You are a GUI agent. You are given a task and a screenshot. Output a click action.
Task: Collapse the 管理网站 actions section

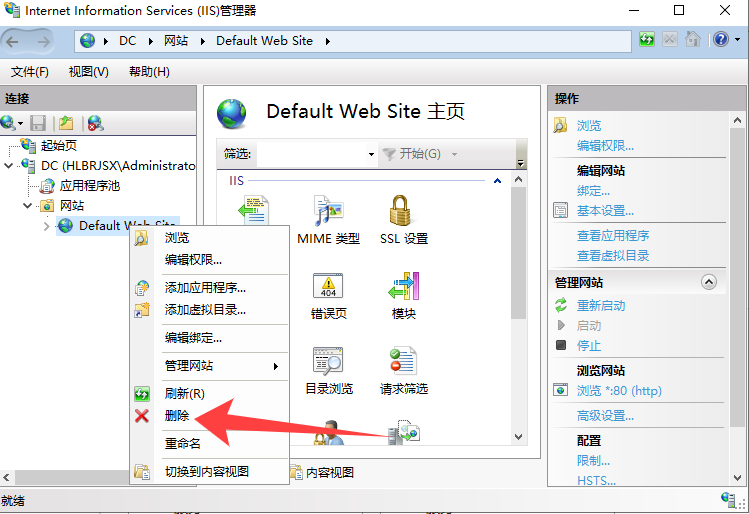[x=709, y=283]
